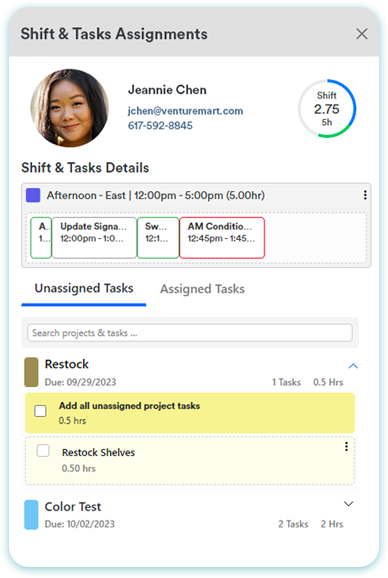Open the Afternoon - East shift options menu
This screenshot has width=388, height=578.
point(365,195)
